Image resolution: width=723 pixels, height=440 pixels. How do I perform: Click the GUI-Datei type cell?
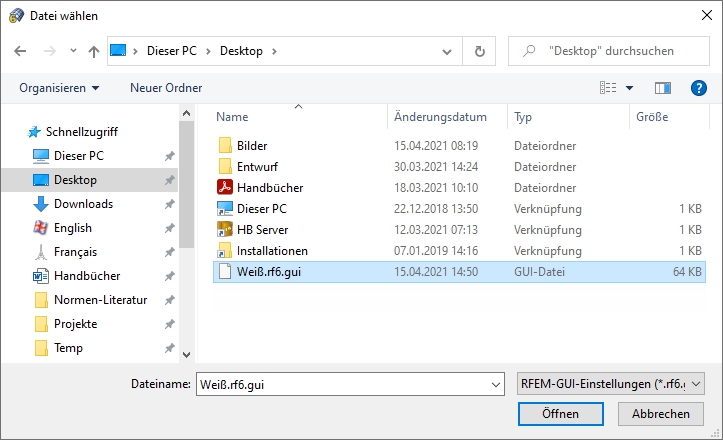(x=539, y=272)
